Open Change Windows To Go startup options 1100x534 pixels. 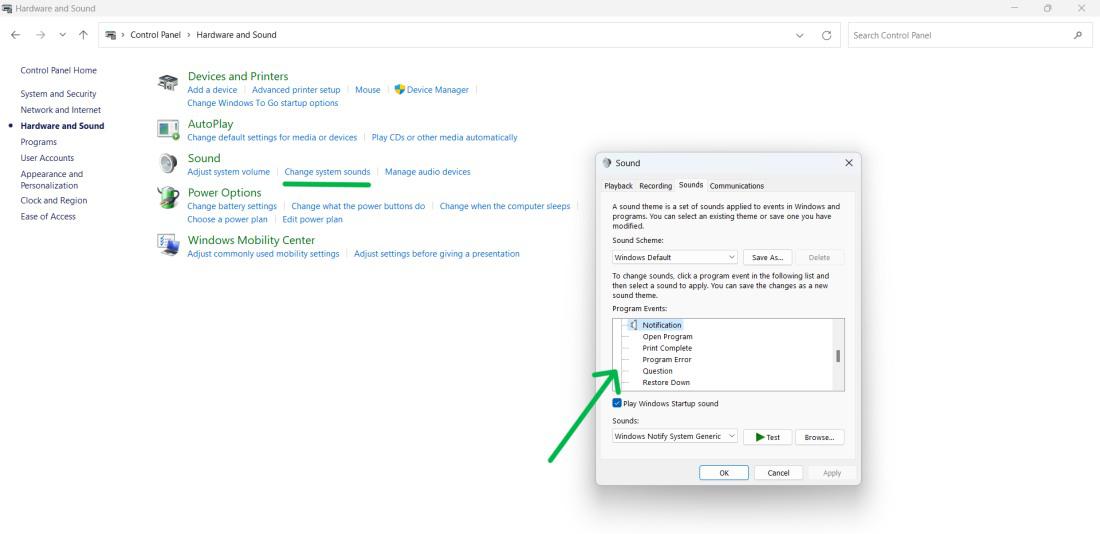(262, 103)
